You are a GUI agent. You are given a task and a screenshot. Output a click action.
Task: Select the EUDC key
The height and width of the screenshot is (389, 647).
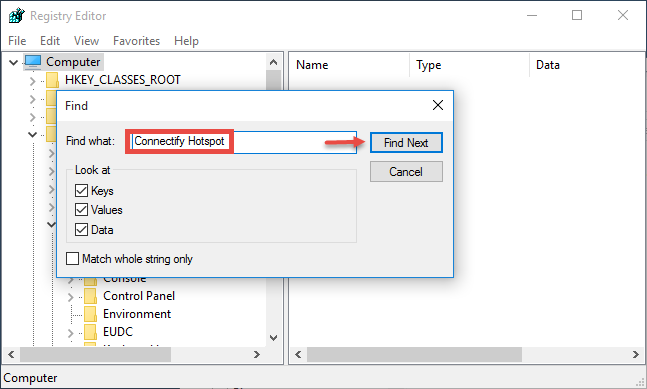pyautogui.click(x=118, y=332)
